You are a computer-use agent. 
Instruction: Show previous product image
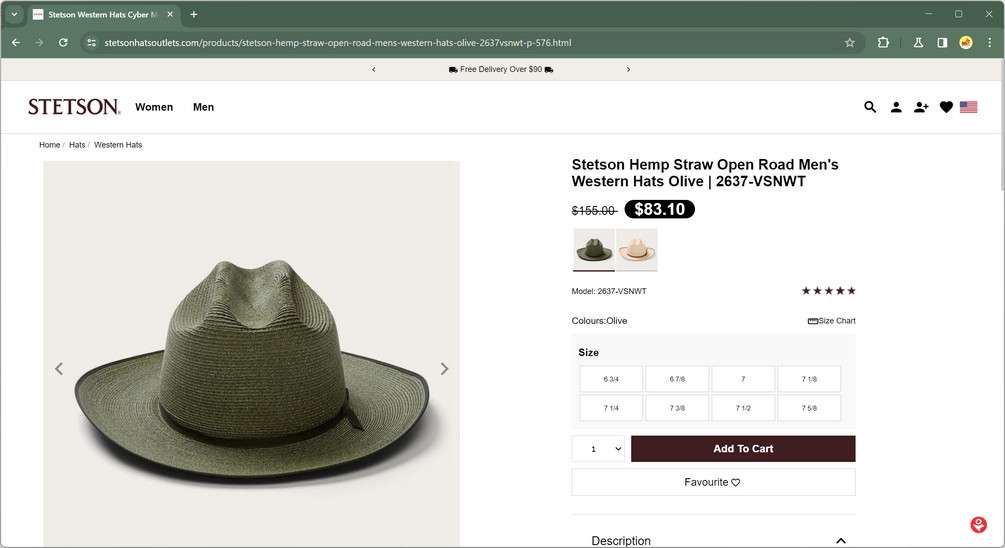tap(59, 369)
